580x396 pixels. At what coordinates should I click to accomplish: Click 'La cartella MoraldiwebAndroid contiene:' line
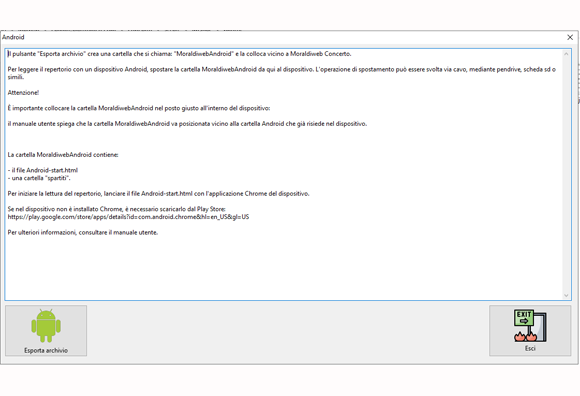tap(63, 155)
